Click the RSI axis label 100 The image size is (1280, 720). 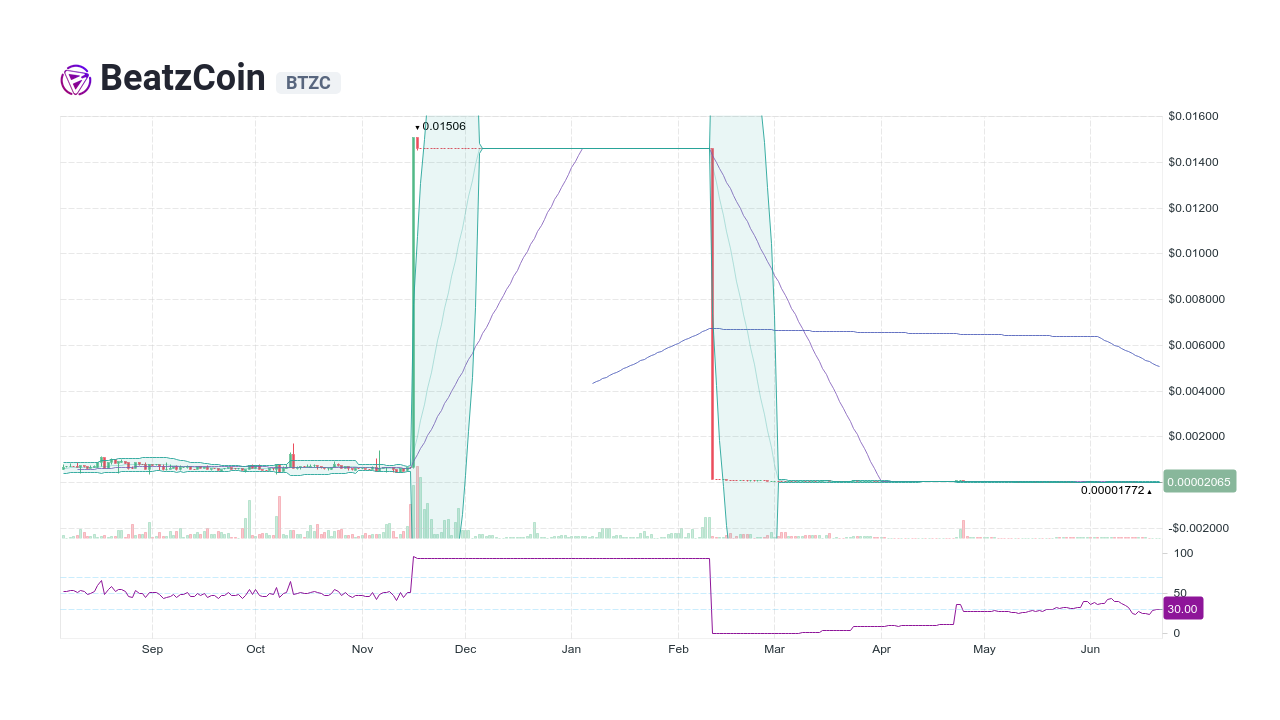pyautogui.click(x=1183, y=553)
